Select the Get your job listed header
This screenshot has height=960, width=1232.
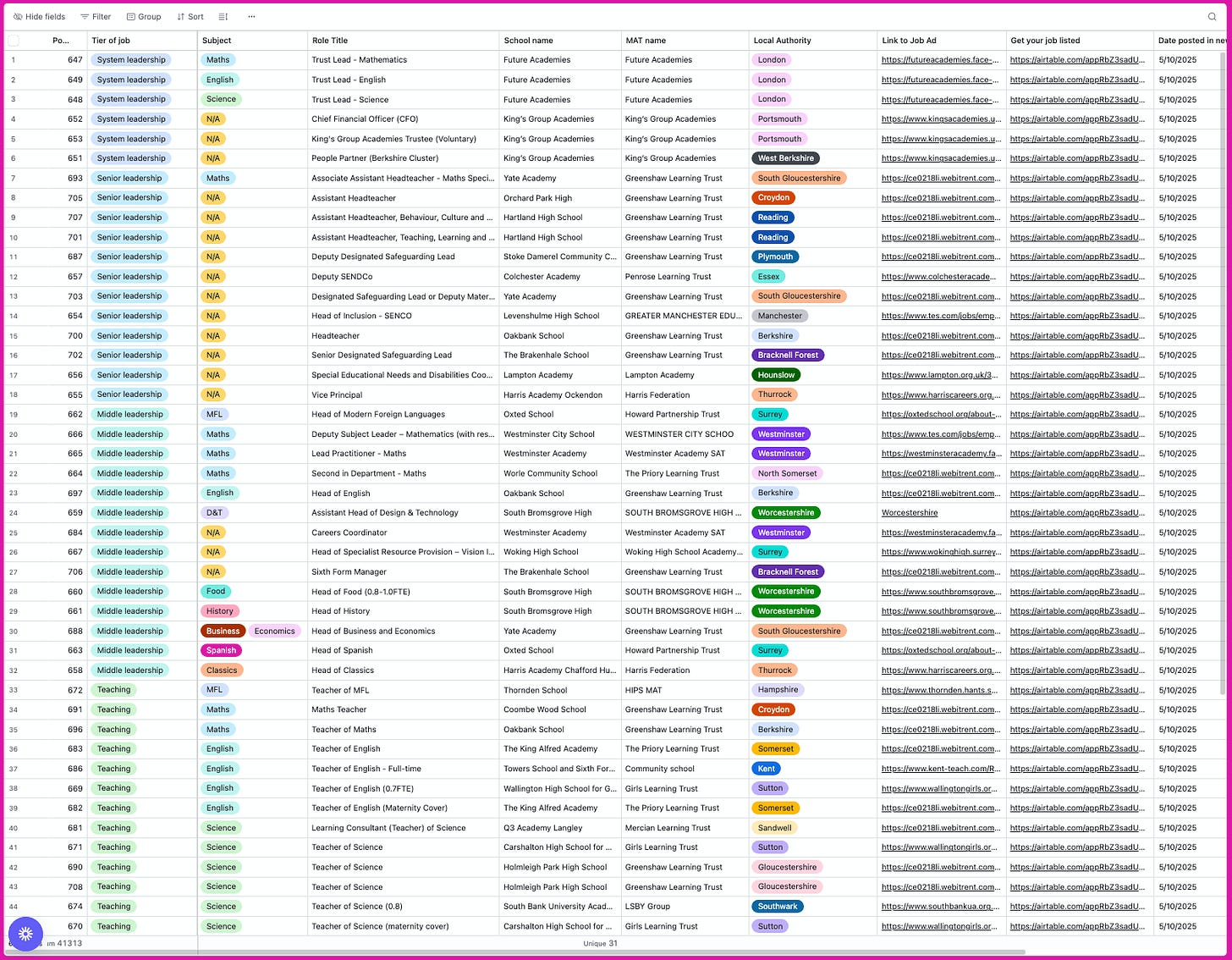pyautogui.click(x=1079, y=40)
